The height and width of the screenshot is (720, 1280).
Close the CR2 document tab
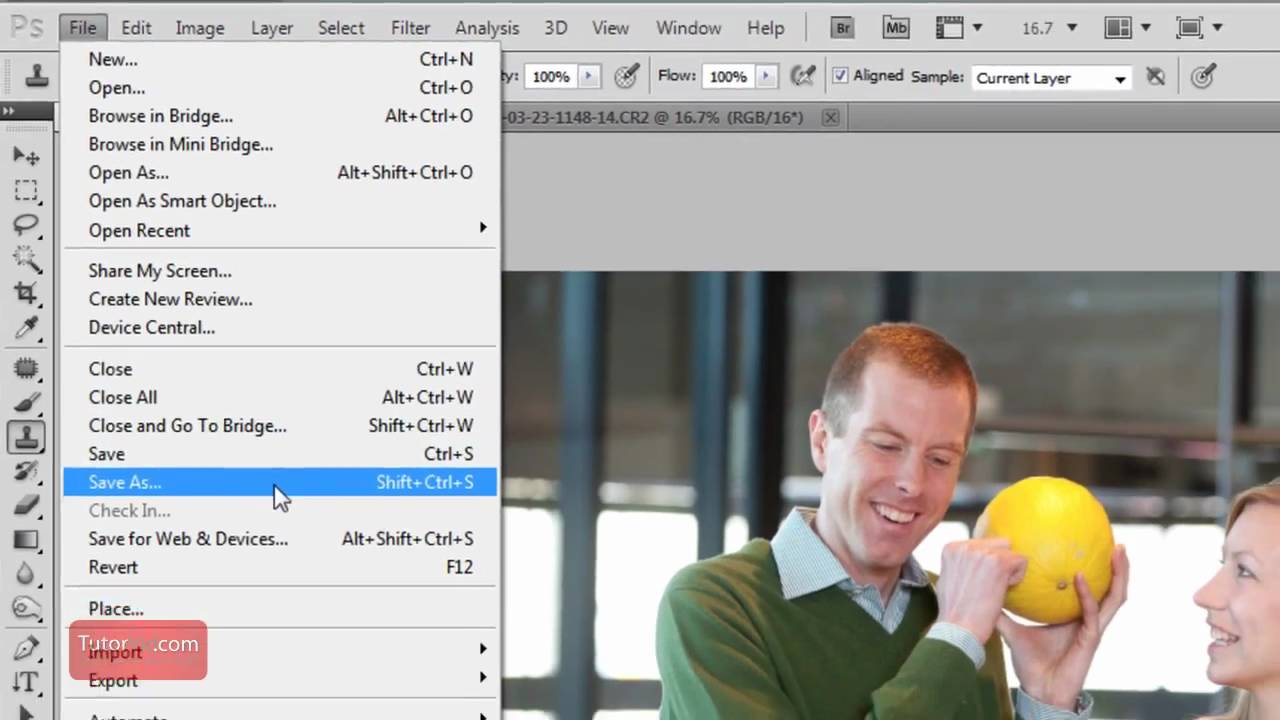tap(830, 117)
